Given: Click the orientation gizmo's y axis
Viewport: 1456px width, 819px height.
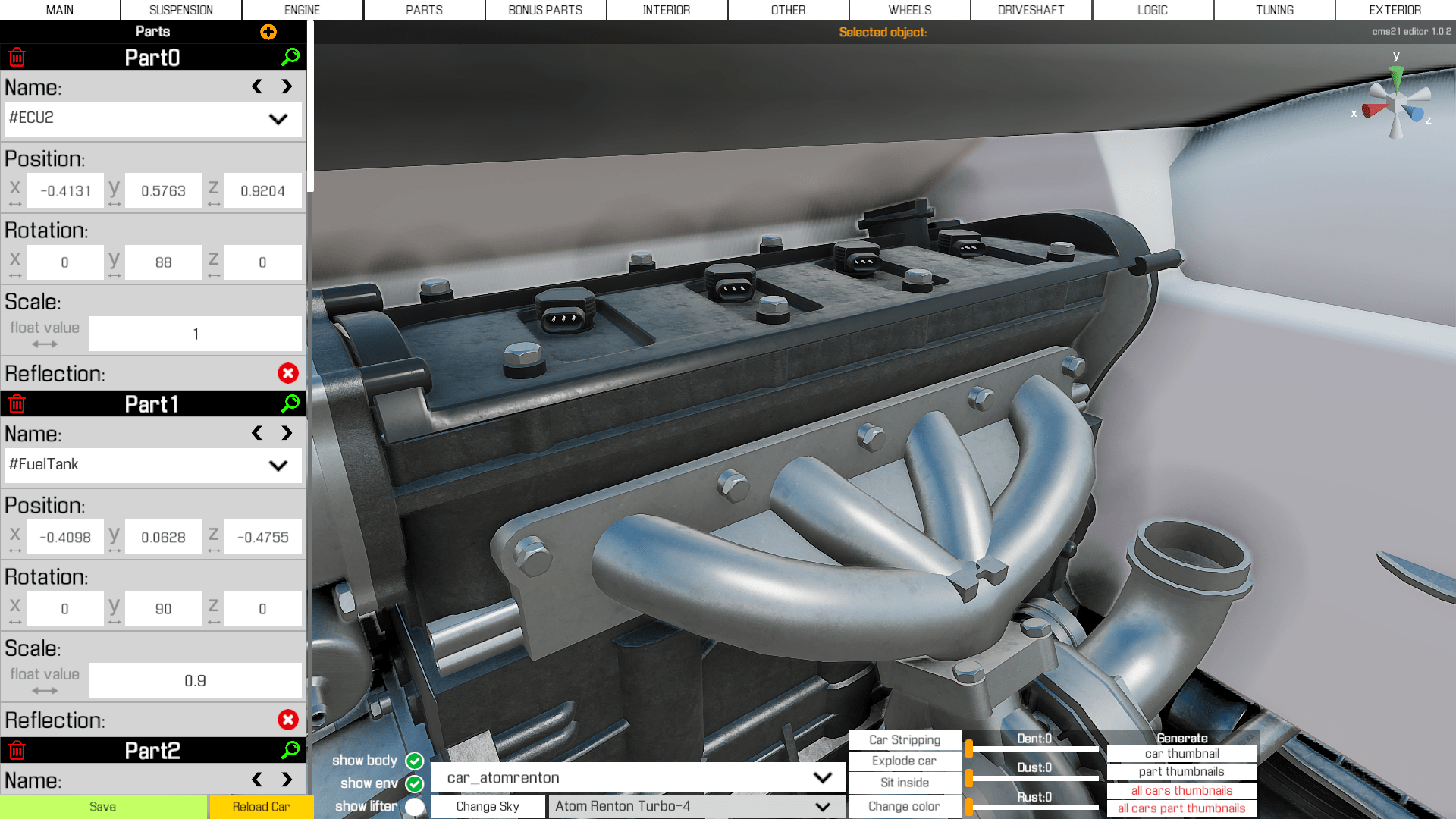Looking at the screenshot, I should [1396, 76].
